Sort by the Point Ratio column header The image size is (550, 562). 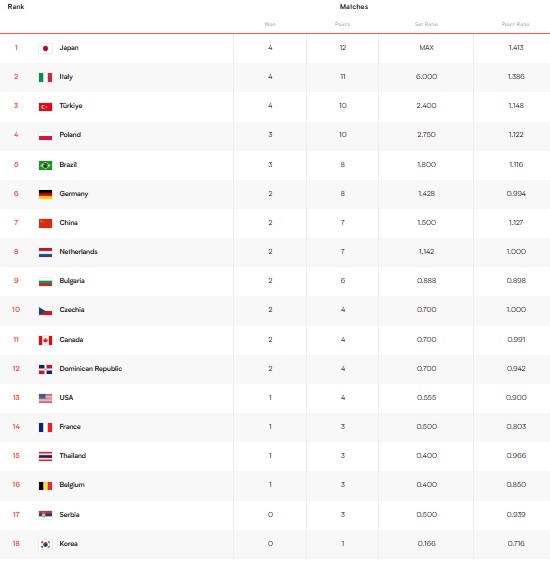click(x=516, y=24)
